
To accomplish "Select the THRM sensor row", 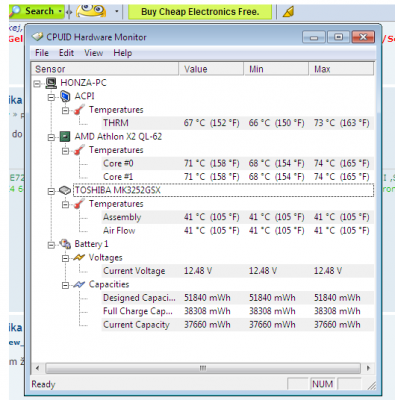I will 238,123.
